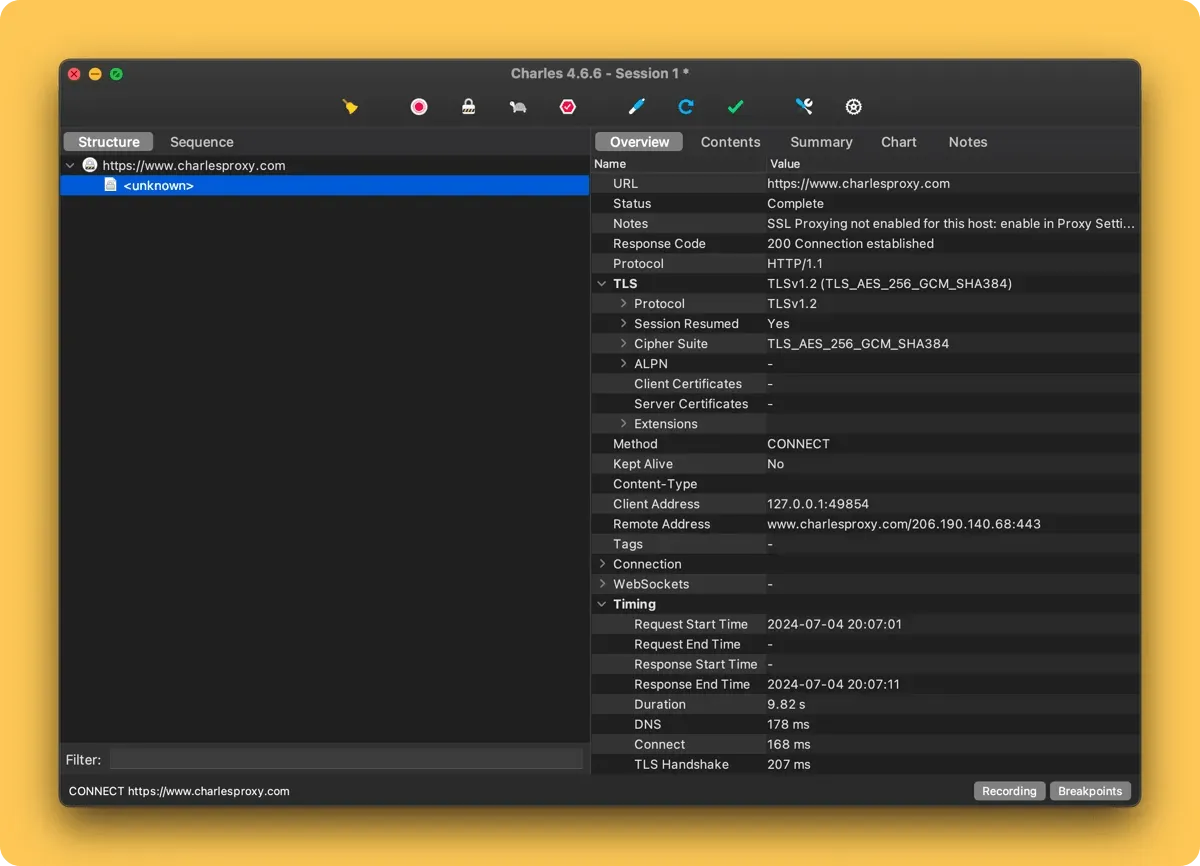Toggle the red Record button in toolbar

419,107
